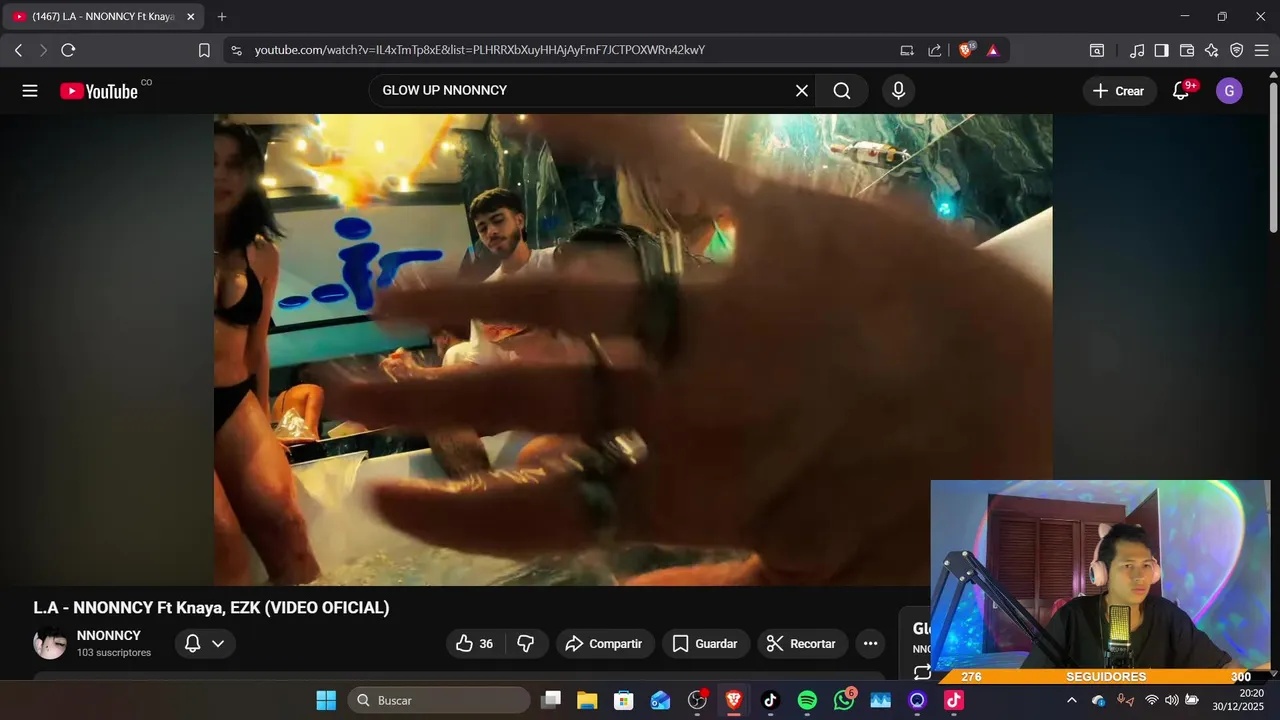Dislike the video with thumbs down
Image resolution: width=1280 pixels, height=720 pixels.
point(526,644)
